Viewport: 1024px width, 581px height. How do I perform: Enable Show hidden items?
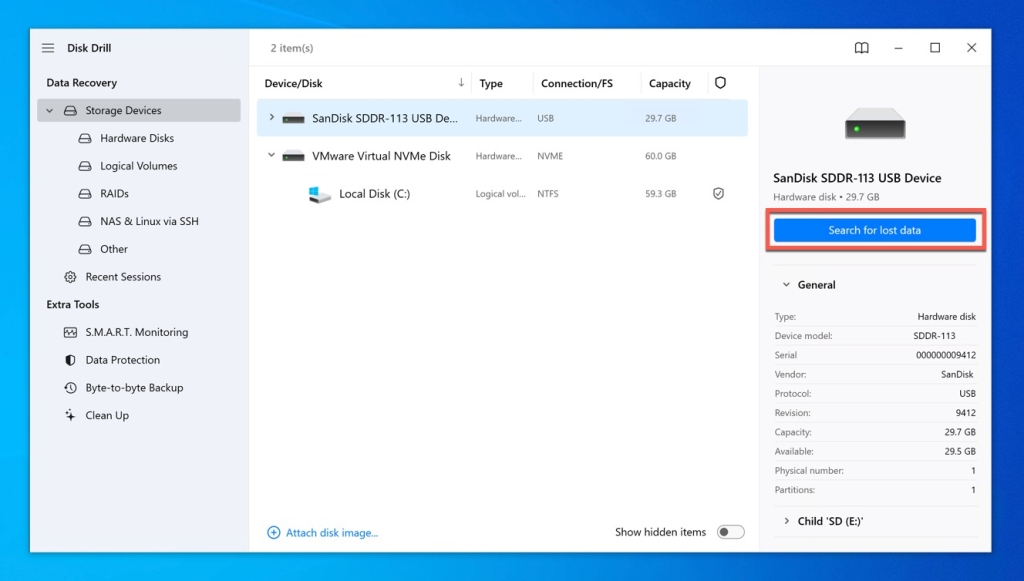click(x=730, y=532)
